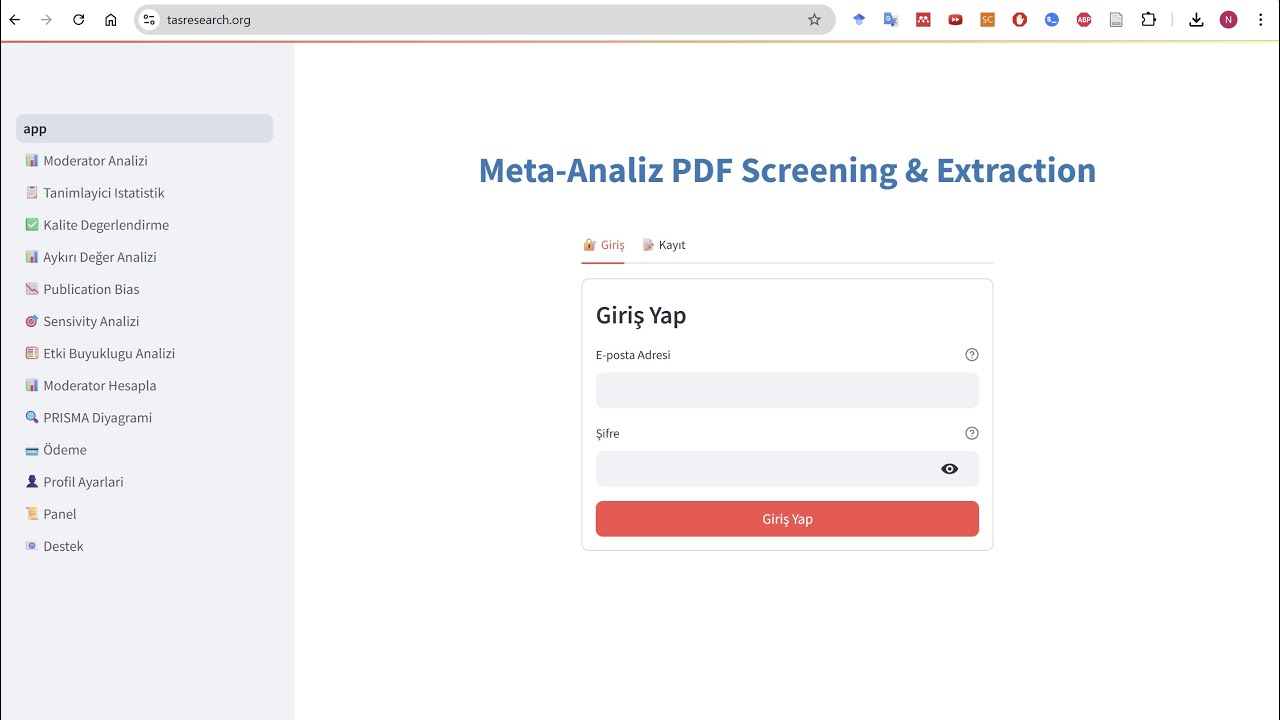
Task: Open the Chrome three-dot menu
Action: pos(1260,20)
